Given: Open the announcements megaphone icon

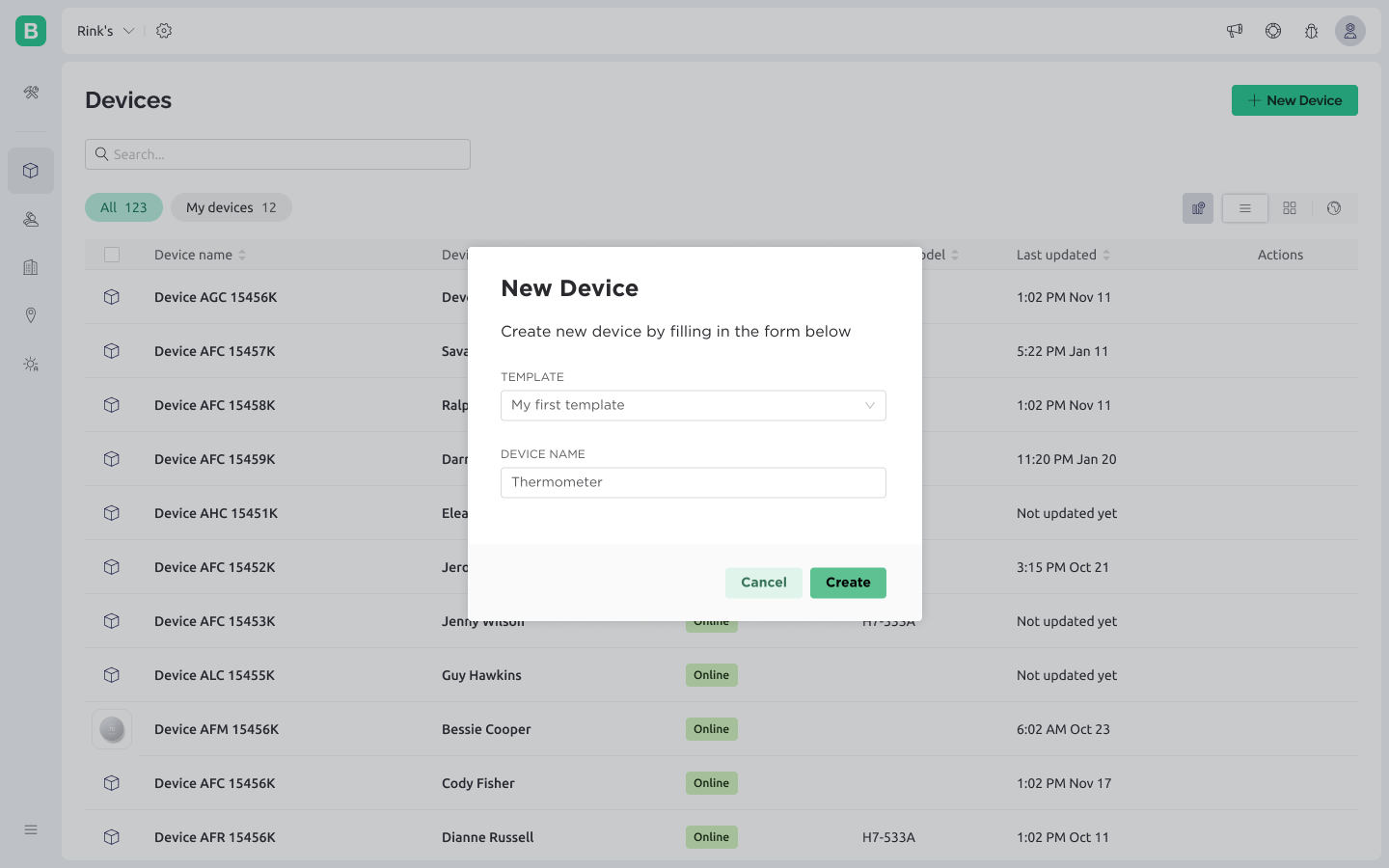Looking at the screenshot, I should point(1235,31).
